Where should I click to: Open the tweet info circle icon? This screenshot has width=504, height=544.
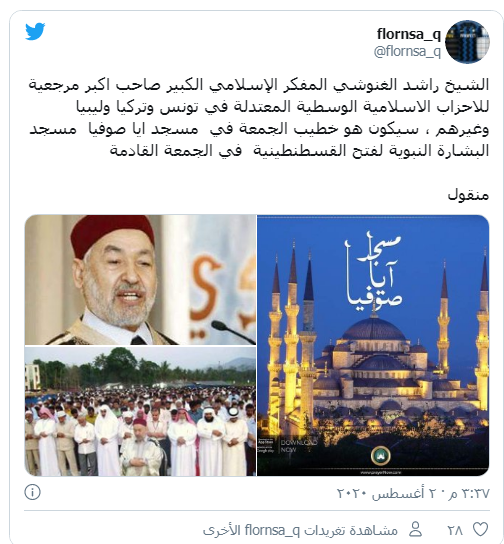33,492
